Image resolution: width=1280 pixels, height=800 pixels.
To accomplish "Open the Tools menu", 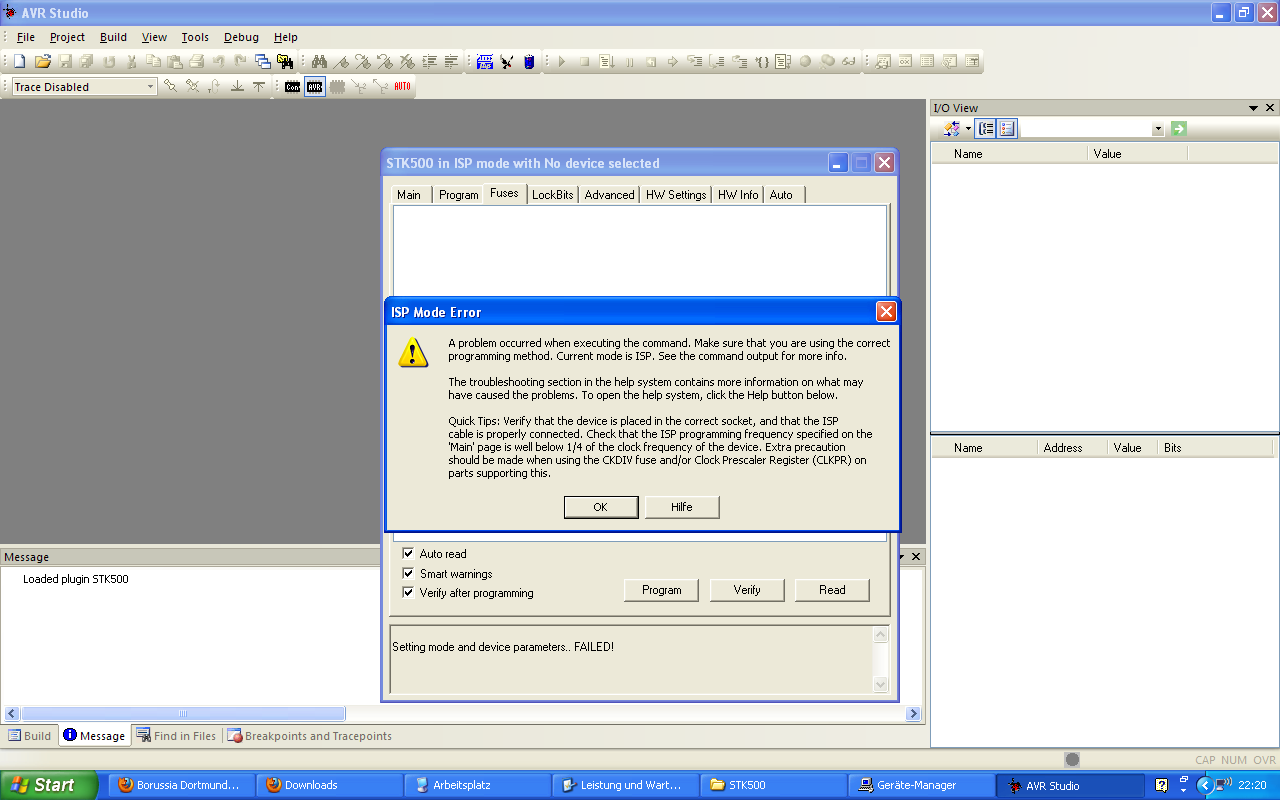I will pyautogui.click(x=195, y=37).
